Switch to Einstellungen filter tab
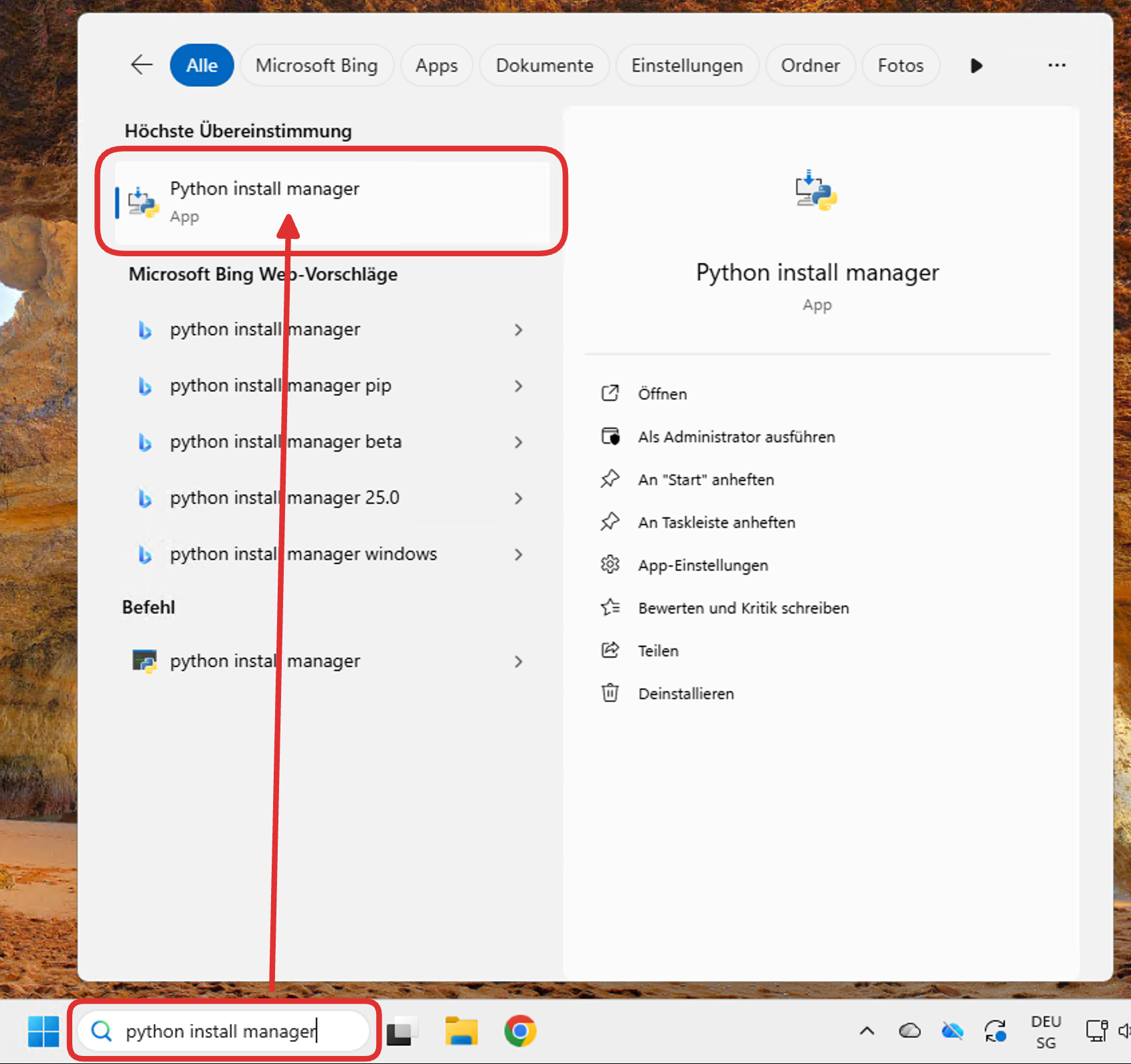The width and height of the screenshot is (1131, 1064). [687, 66]
